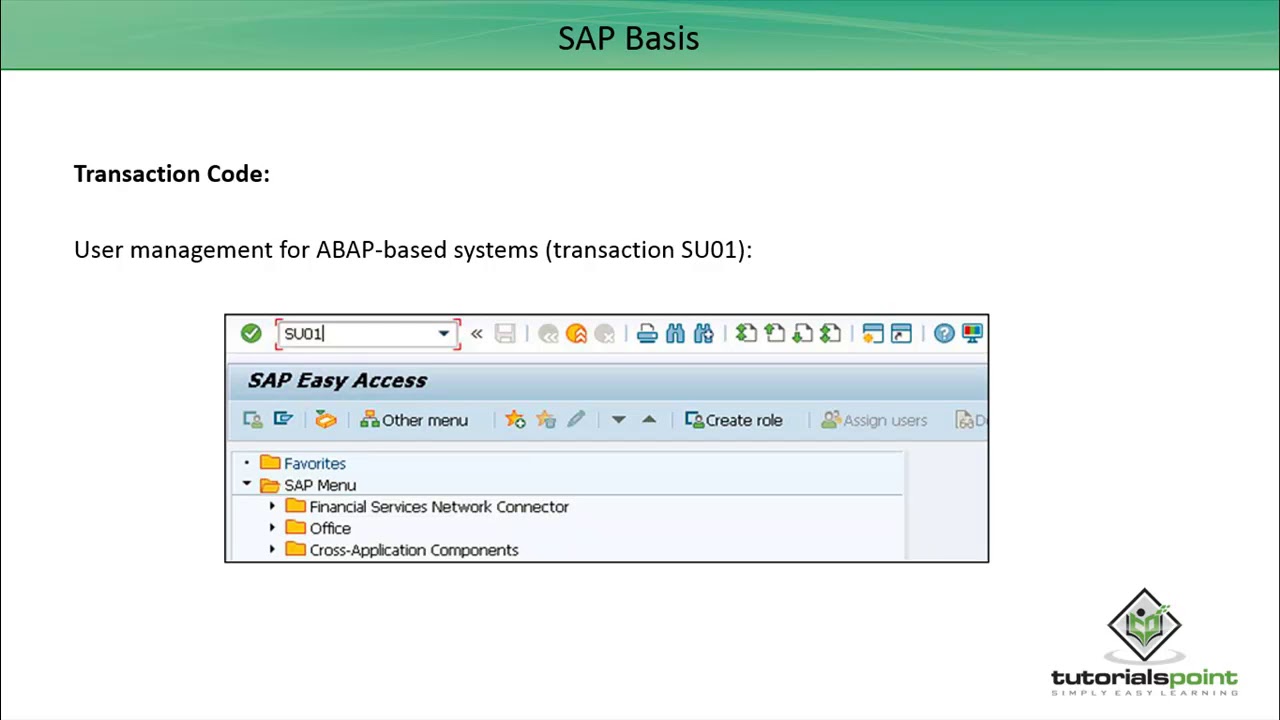
Task: Click the Assign users button
Action: tap(874, 420)
